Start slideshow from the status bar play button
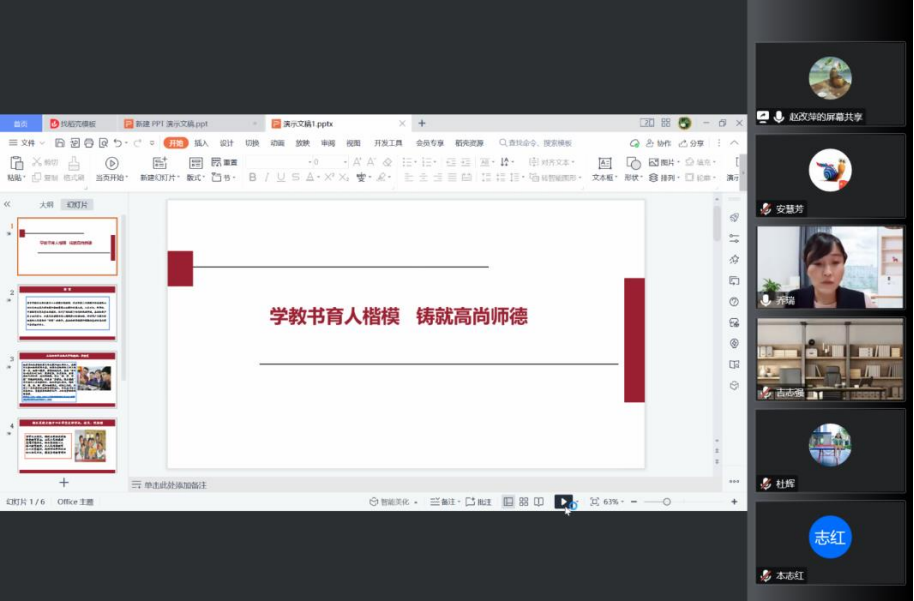Viewport: 914px width, 601px height. click(563, 502)
